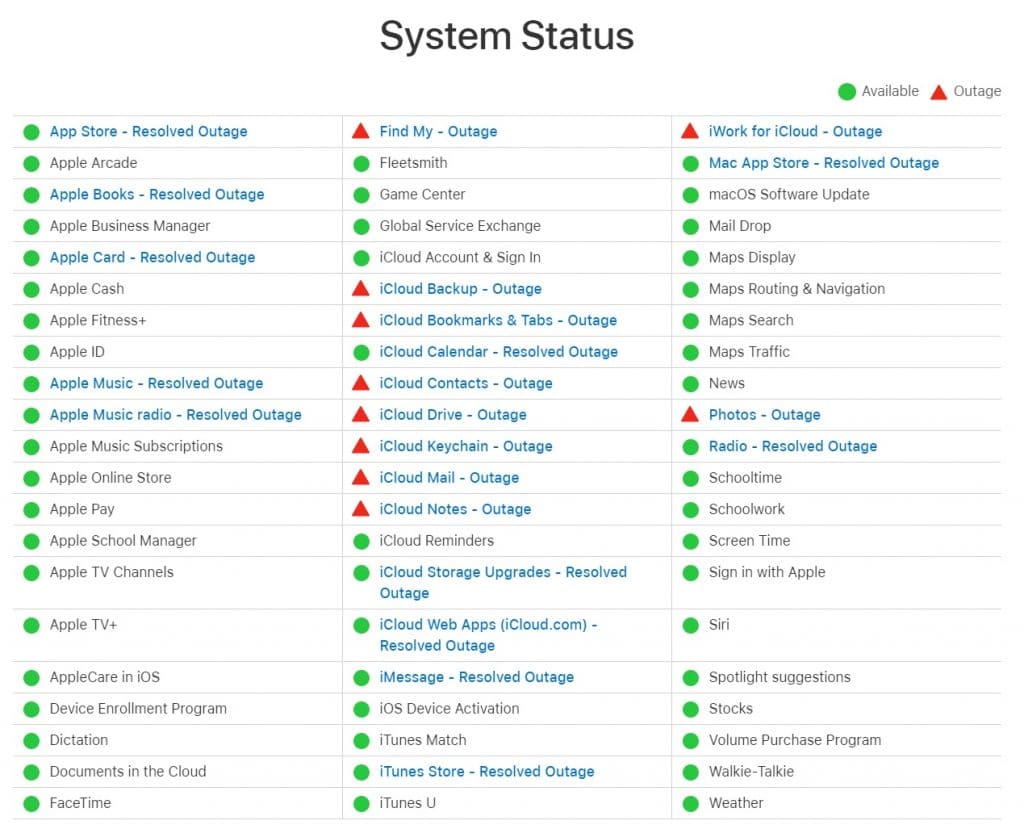Click the red triangle beside iWork for iCloud
Viewport: 1024px width, 829px height.
[x=690, y=131]
